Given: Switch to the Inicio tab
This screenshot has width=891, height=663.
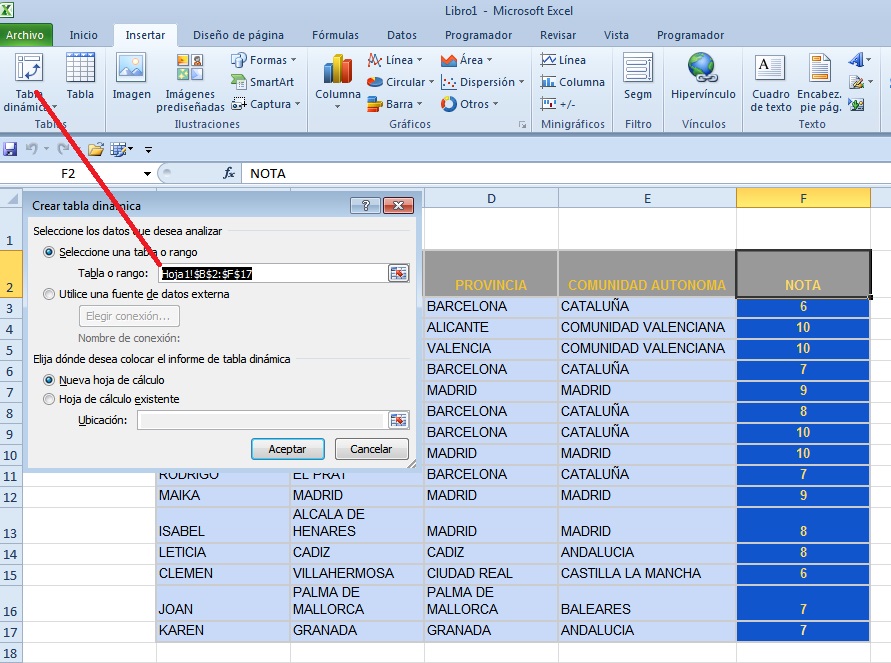Looking at the screenshot, I should 84,35.
